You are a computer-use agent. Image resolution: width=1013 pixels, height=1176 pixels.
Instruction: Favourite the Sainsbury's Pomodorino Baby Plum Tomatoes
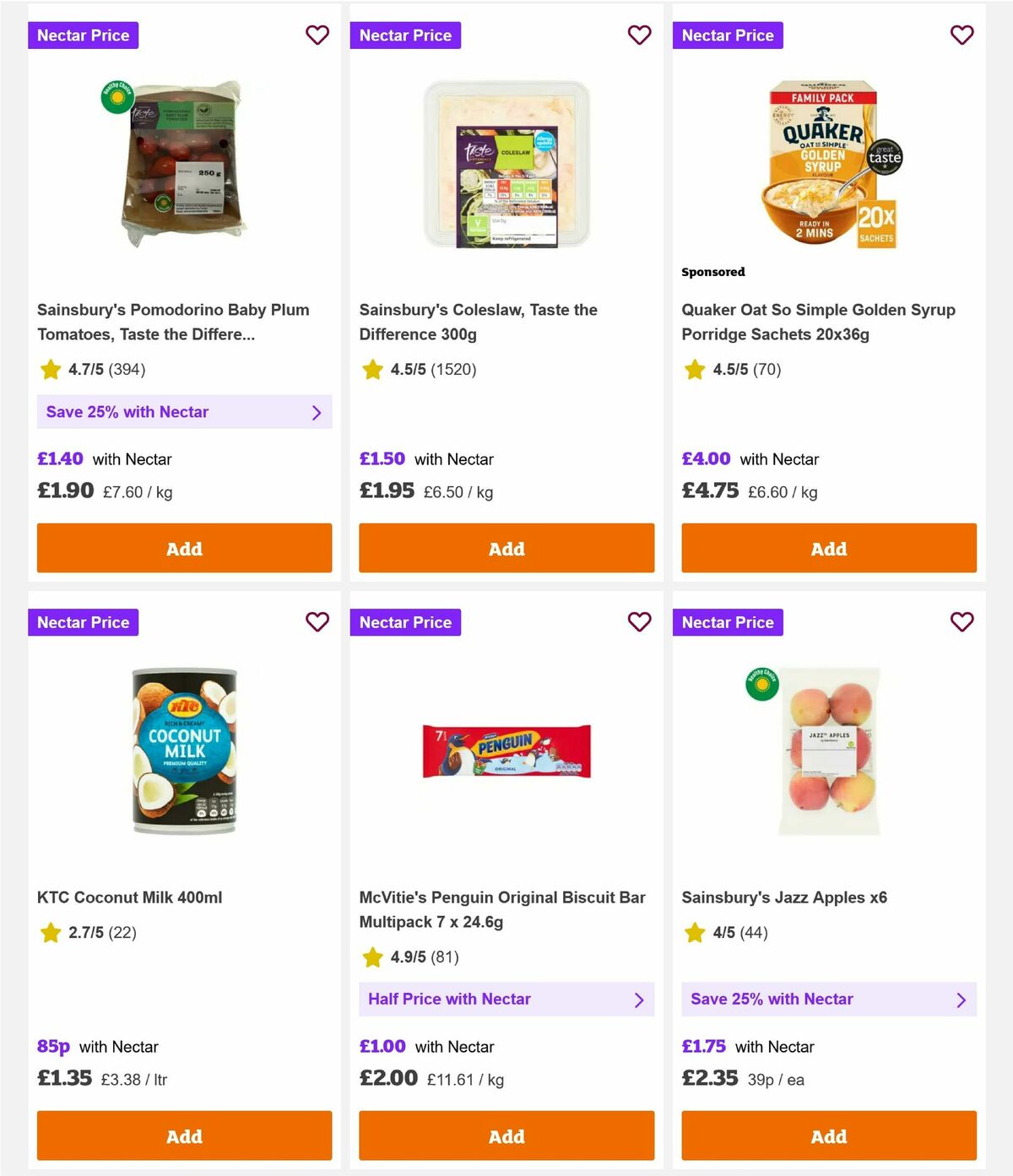[317, 35]
